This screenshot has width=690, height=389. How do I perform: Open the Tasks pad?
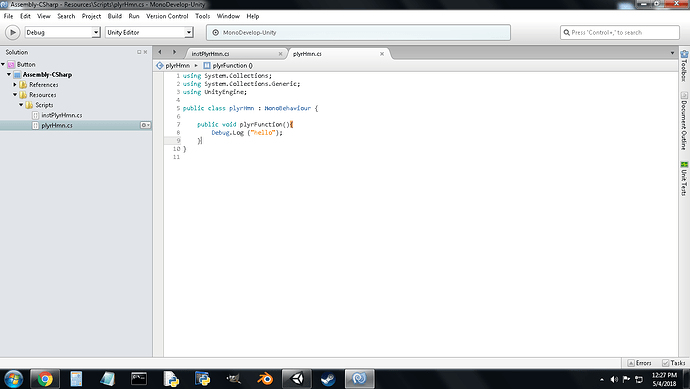[674, 363]
